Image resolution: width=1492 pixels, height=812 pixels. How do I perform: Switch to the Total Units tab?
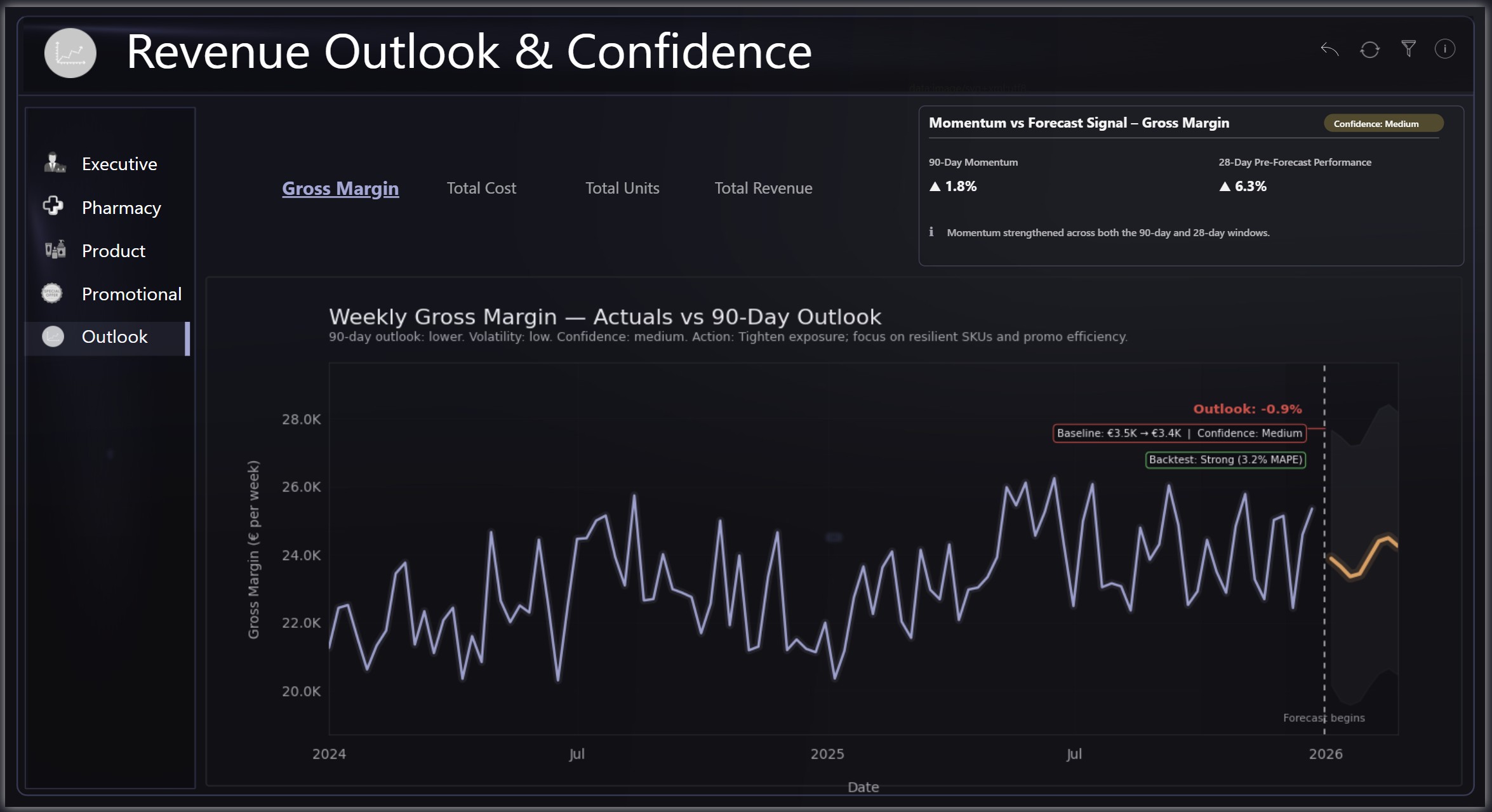tap(622, 188)
